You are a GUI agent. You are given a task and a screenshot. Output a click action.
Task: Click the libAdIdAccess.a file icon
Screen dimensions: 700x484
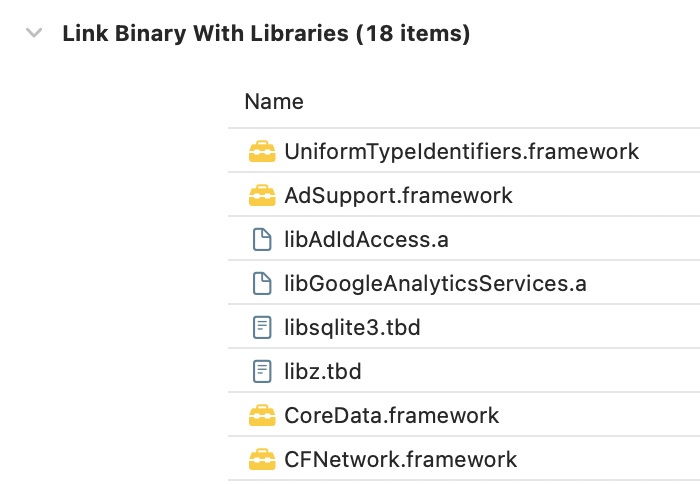coord(262,239)
